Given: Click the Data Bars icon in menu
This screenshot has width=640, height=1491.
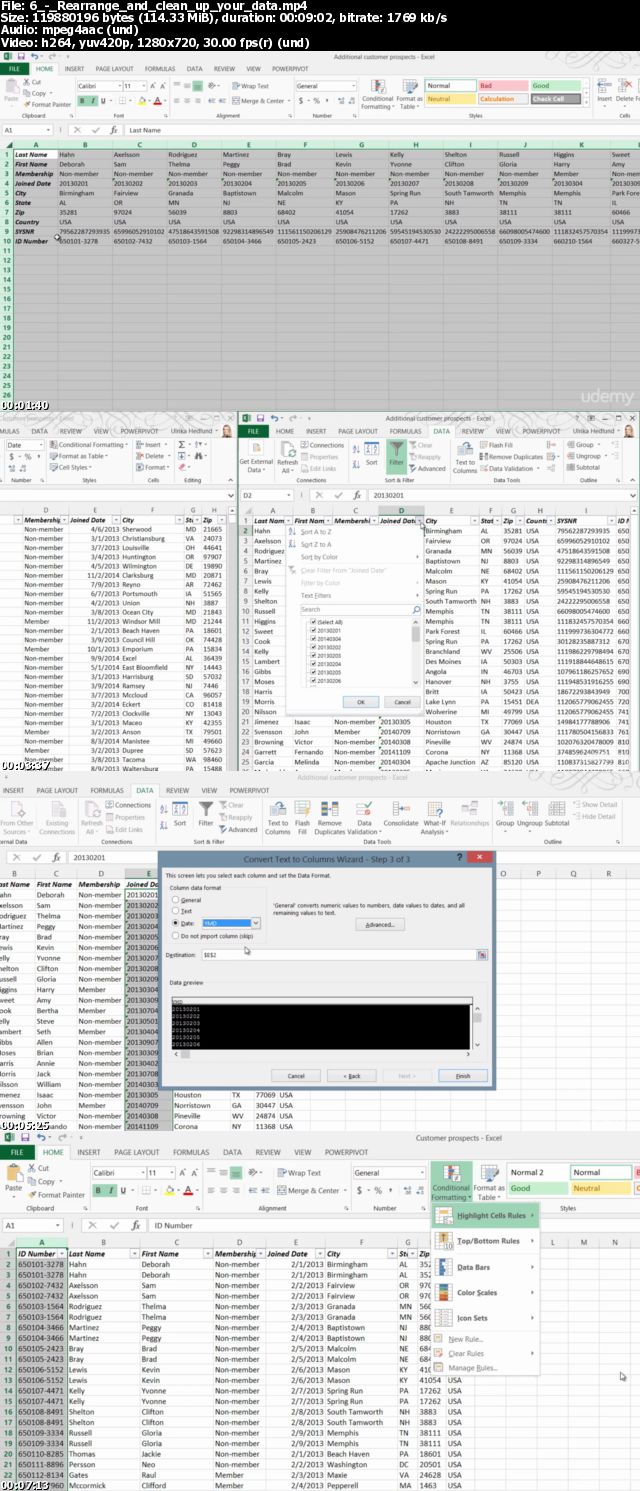Looking at the screenshot, I should 443,1267.
